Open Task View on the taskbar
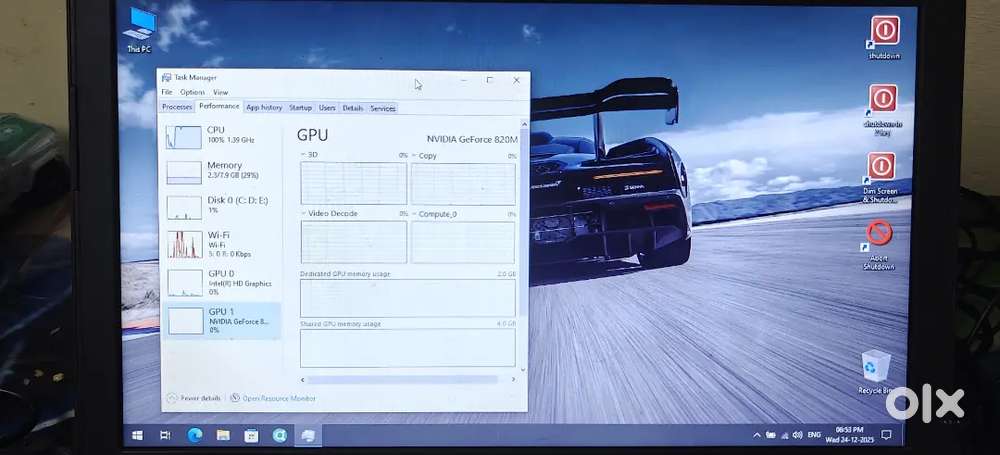This screenshot has width=1000, height=455. tap(165, 435)
